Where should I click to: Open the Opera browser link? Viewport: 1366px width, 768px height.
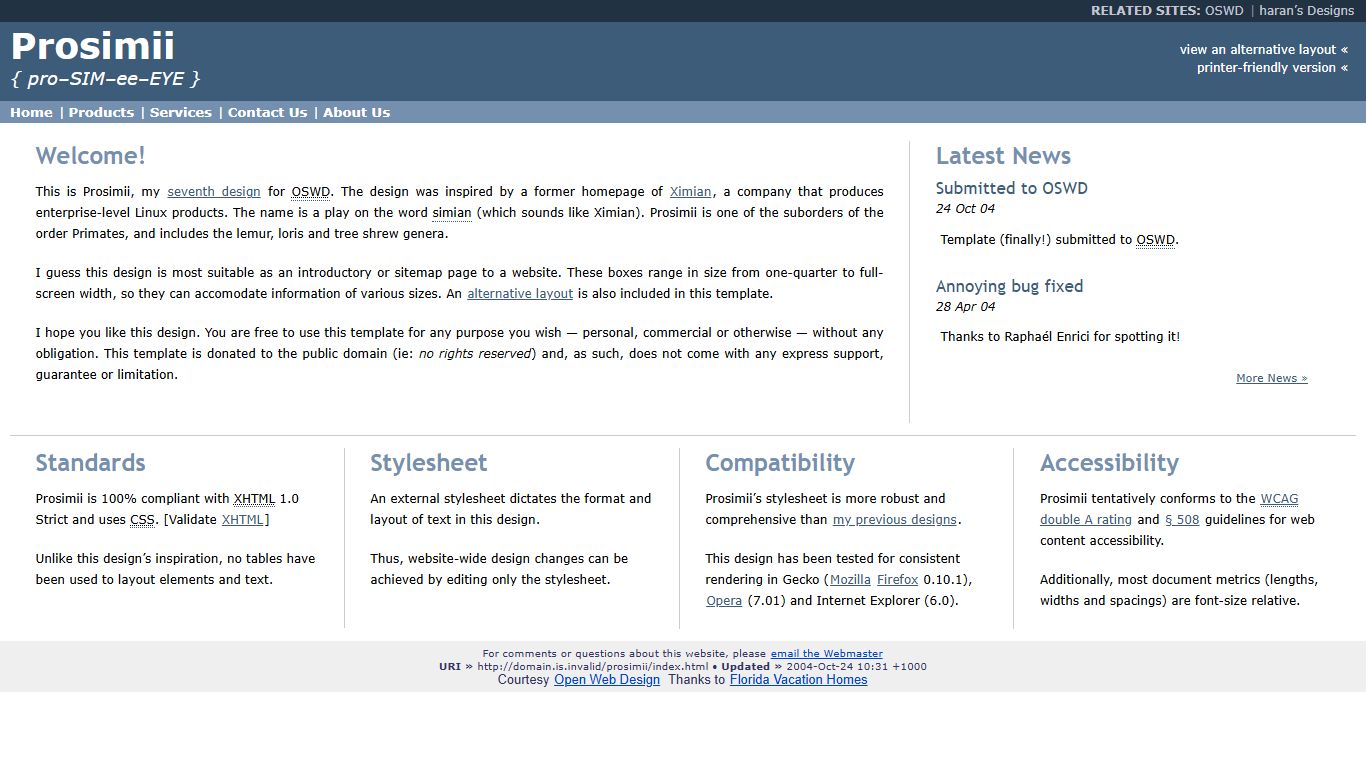(723, 600)
